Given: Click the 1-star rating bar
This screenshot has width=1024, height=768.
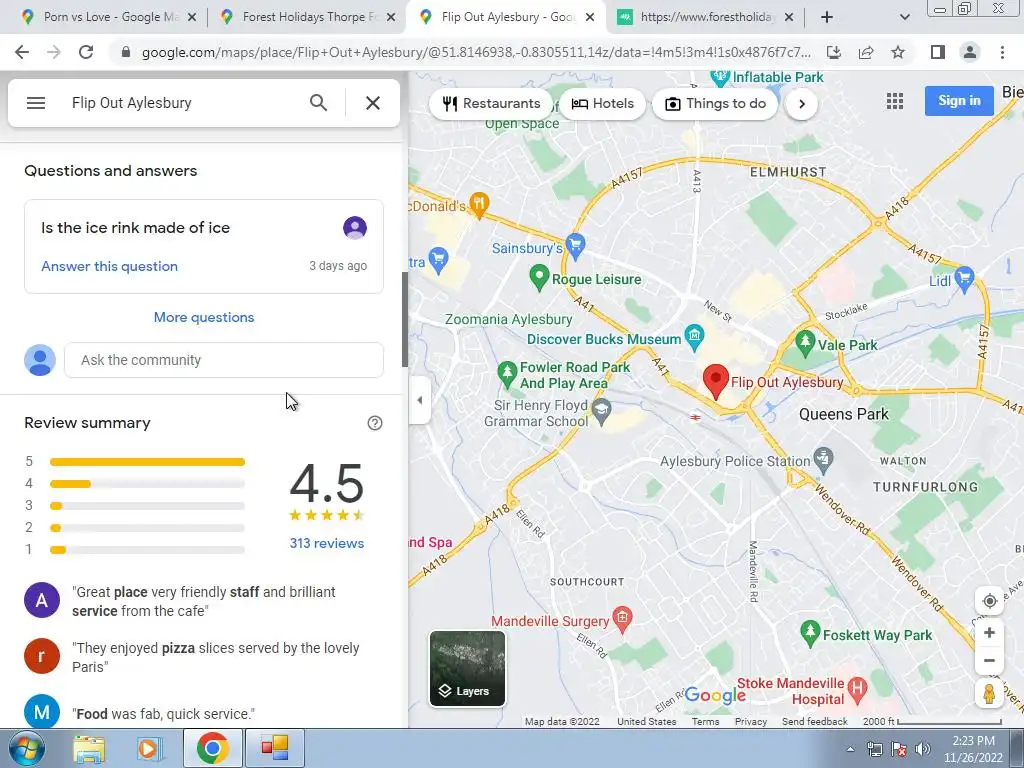Looking at the screenshot, I should click(x=147, y=550).
